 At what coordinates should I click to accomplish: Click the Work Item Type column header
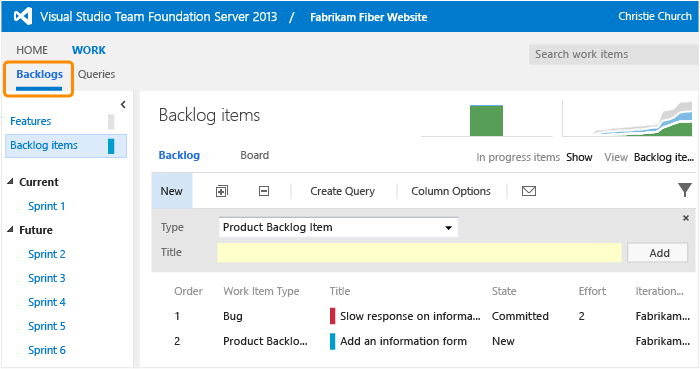(x=261, y=291)
